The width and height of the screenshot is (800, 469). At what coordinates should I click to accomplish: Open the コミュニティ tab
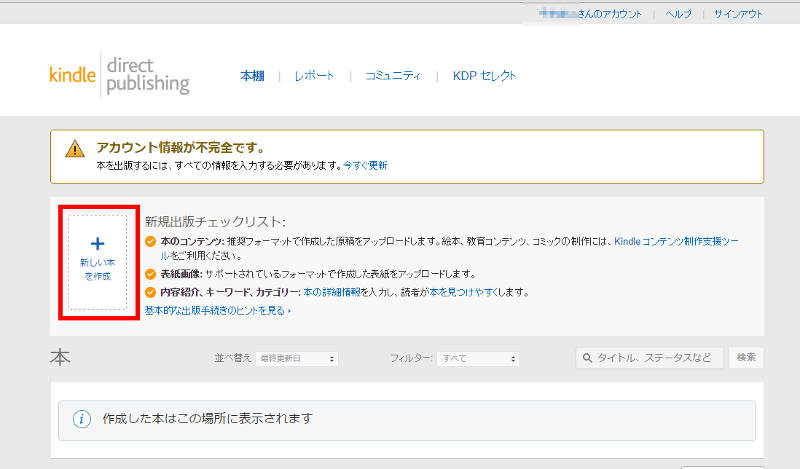click(x=393, y=76)
